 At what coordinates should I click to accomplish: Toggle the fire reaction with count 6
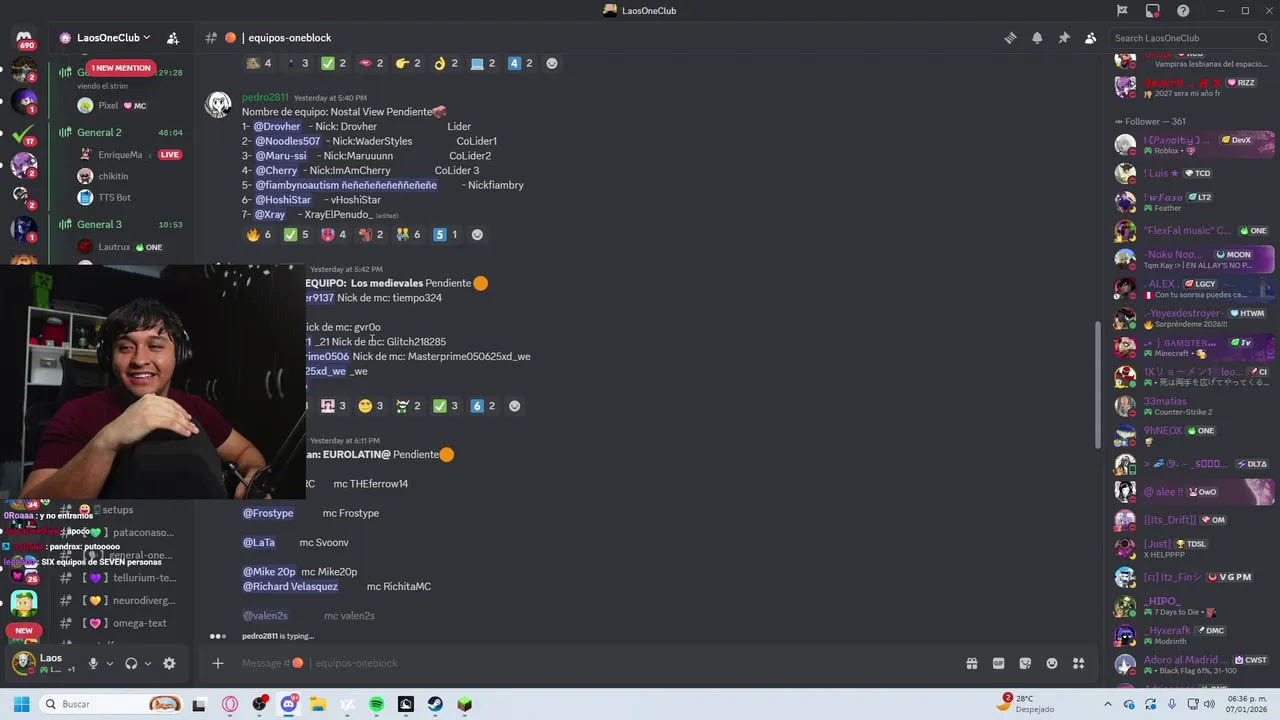click(x=259, y=235)
